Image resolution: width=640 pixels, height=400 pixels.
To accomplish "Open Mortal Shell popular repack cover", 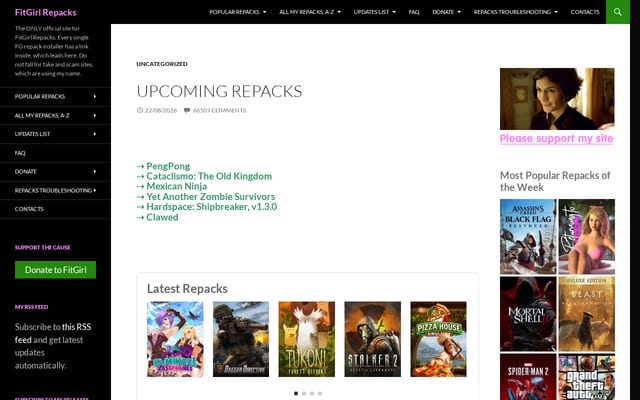I will [x=528, y=314].
